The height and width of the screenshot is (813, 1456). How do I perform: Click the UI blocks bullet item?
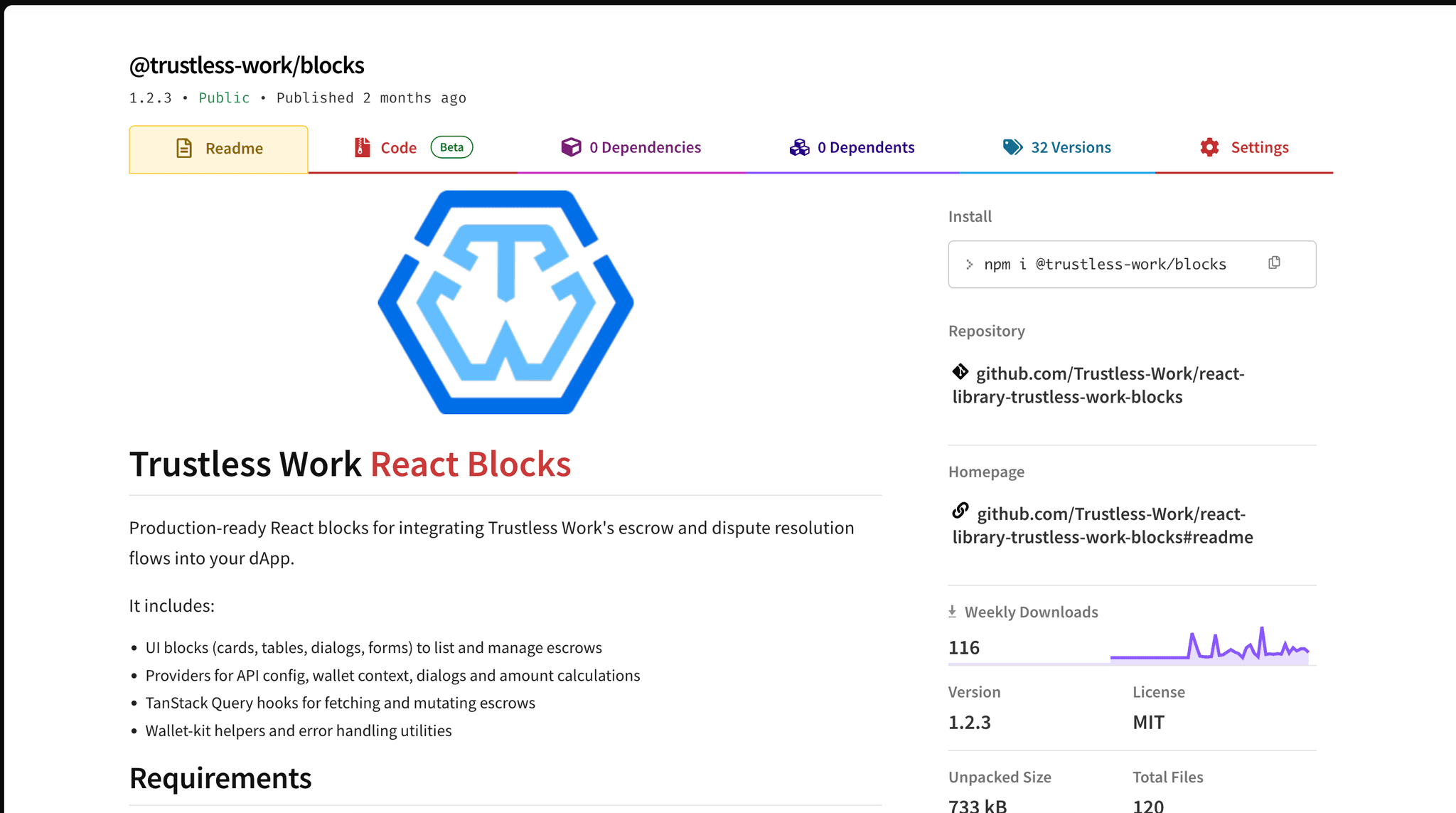point(373,648)
